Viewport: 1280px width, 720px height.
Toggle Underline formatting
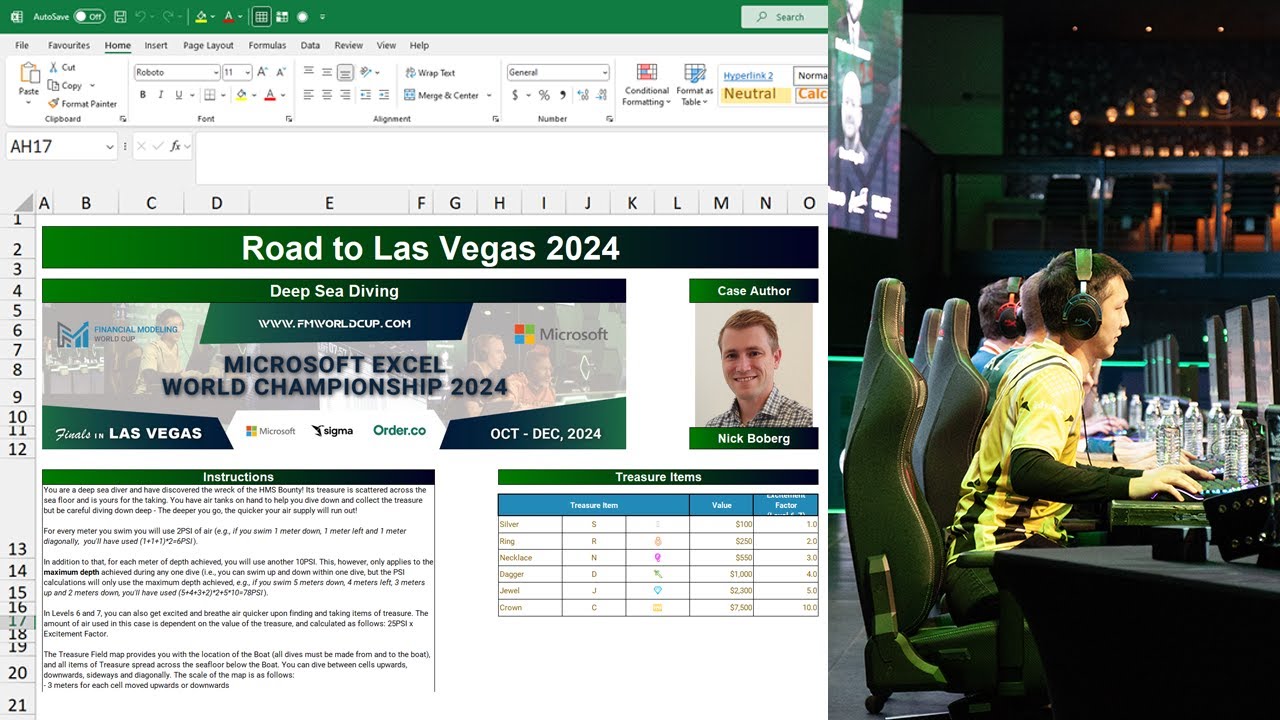[179, 95]
